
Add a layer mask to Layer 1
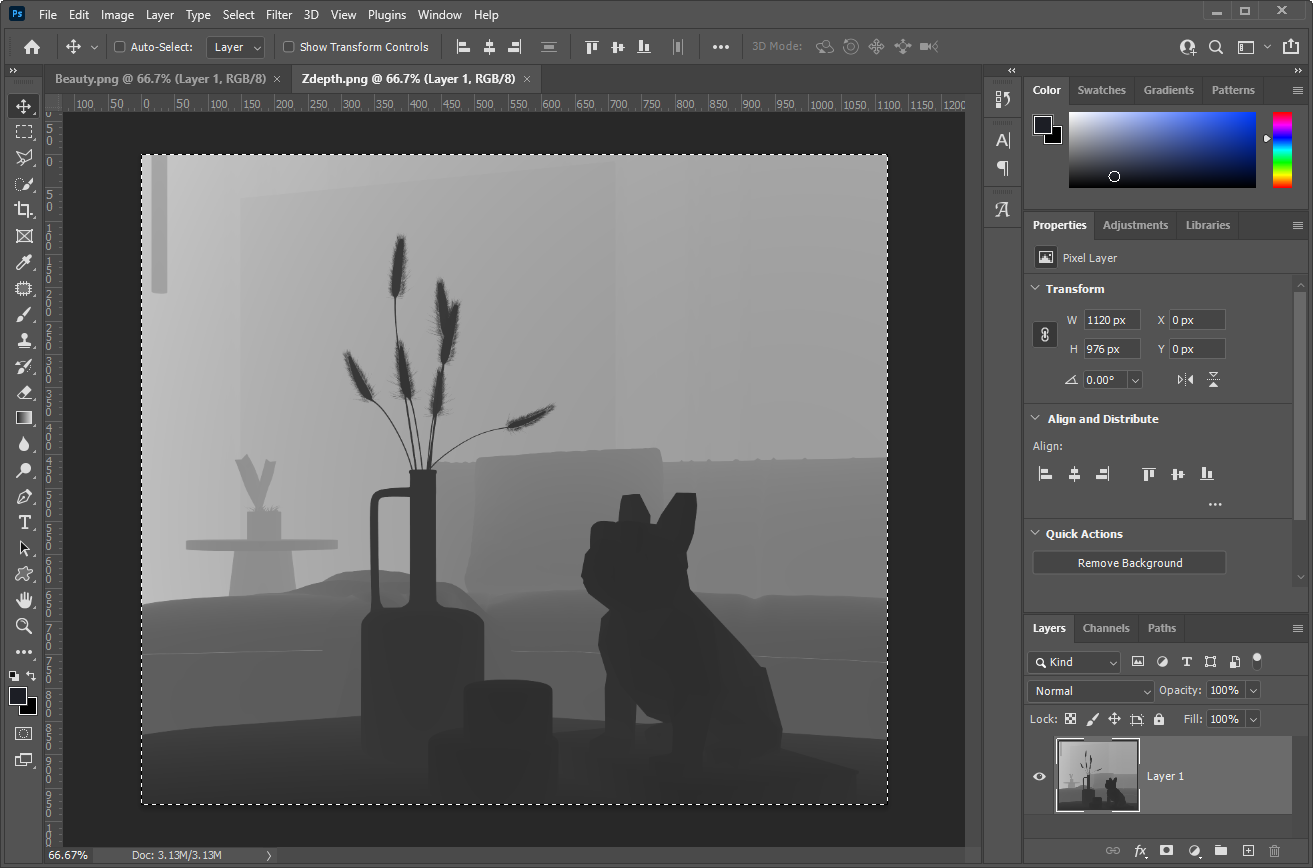coord(1166,851)
